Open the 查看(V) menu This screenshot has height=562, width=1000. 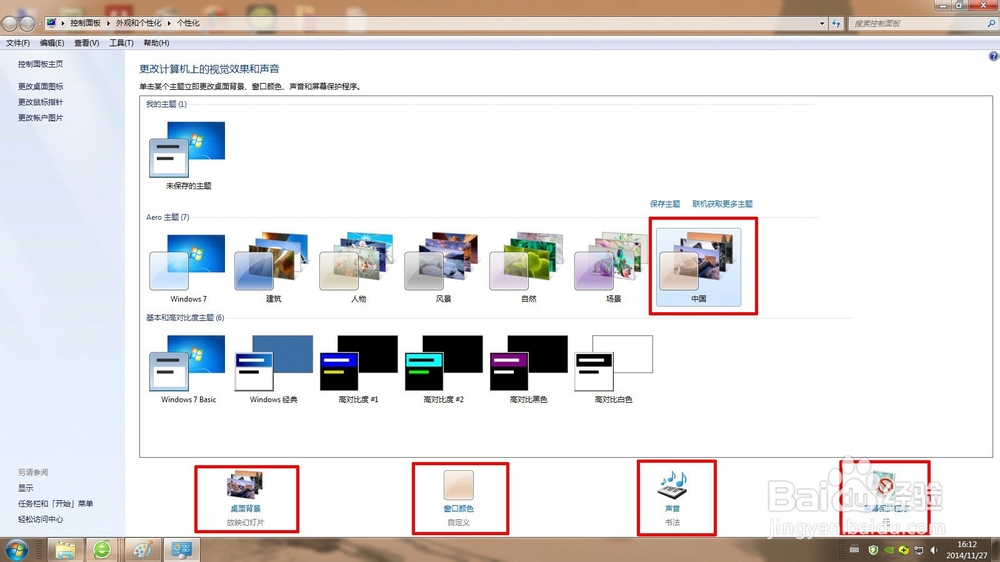click(86, 43)
